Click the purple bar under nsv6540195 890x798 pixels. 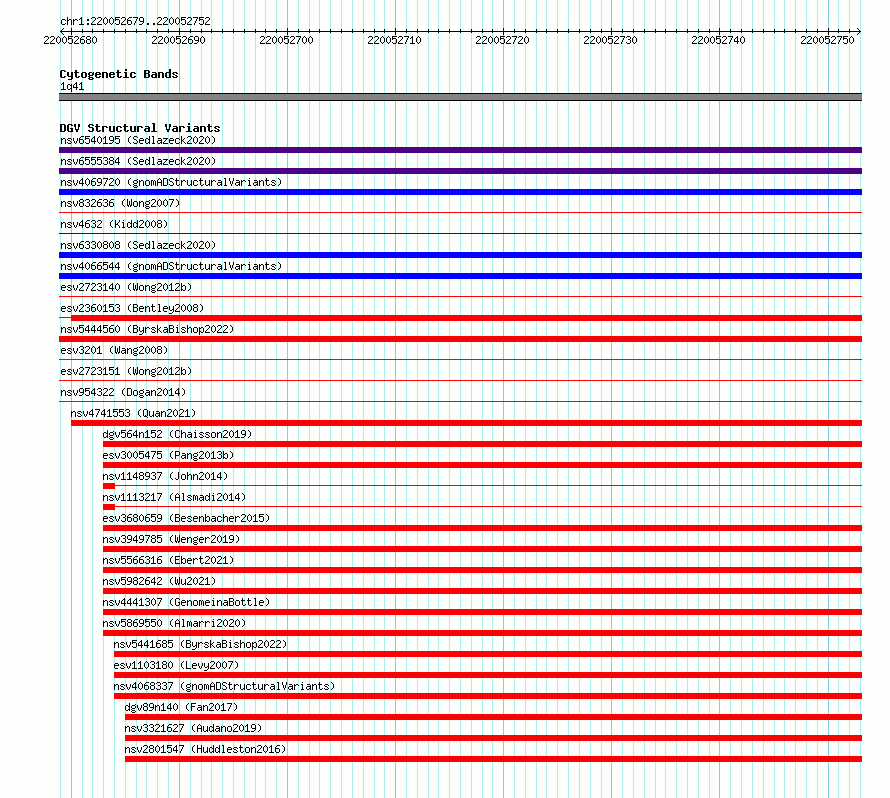(460, 150)
